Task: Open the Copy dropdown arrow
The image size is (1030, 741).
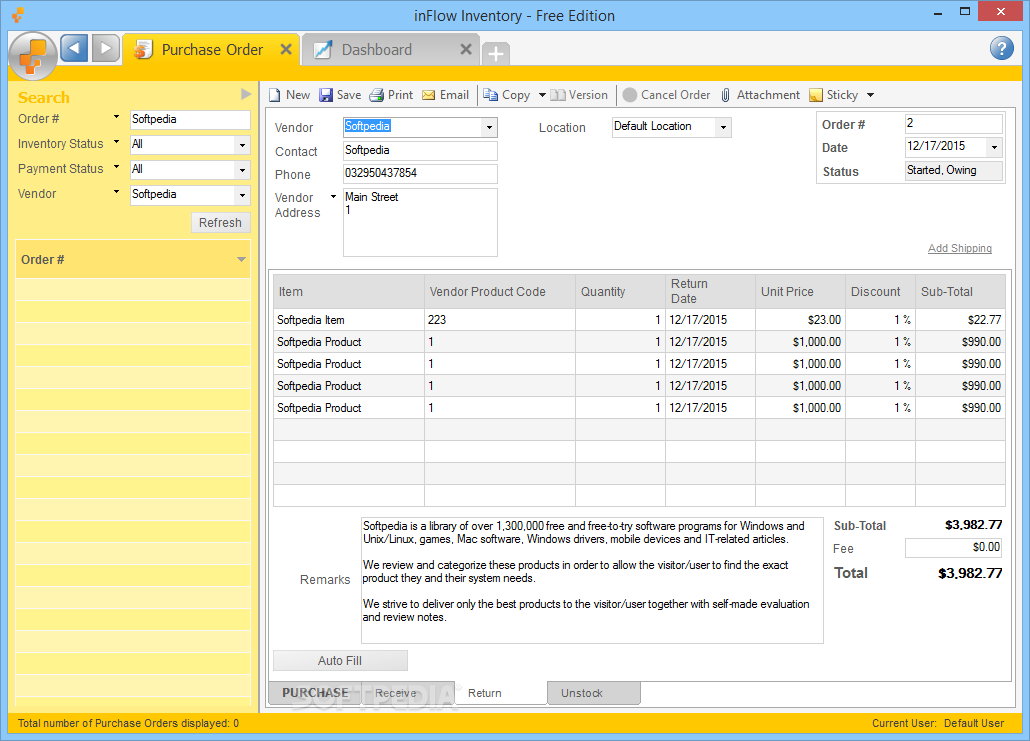Action: pos(542,95)
